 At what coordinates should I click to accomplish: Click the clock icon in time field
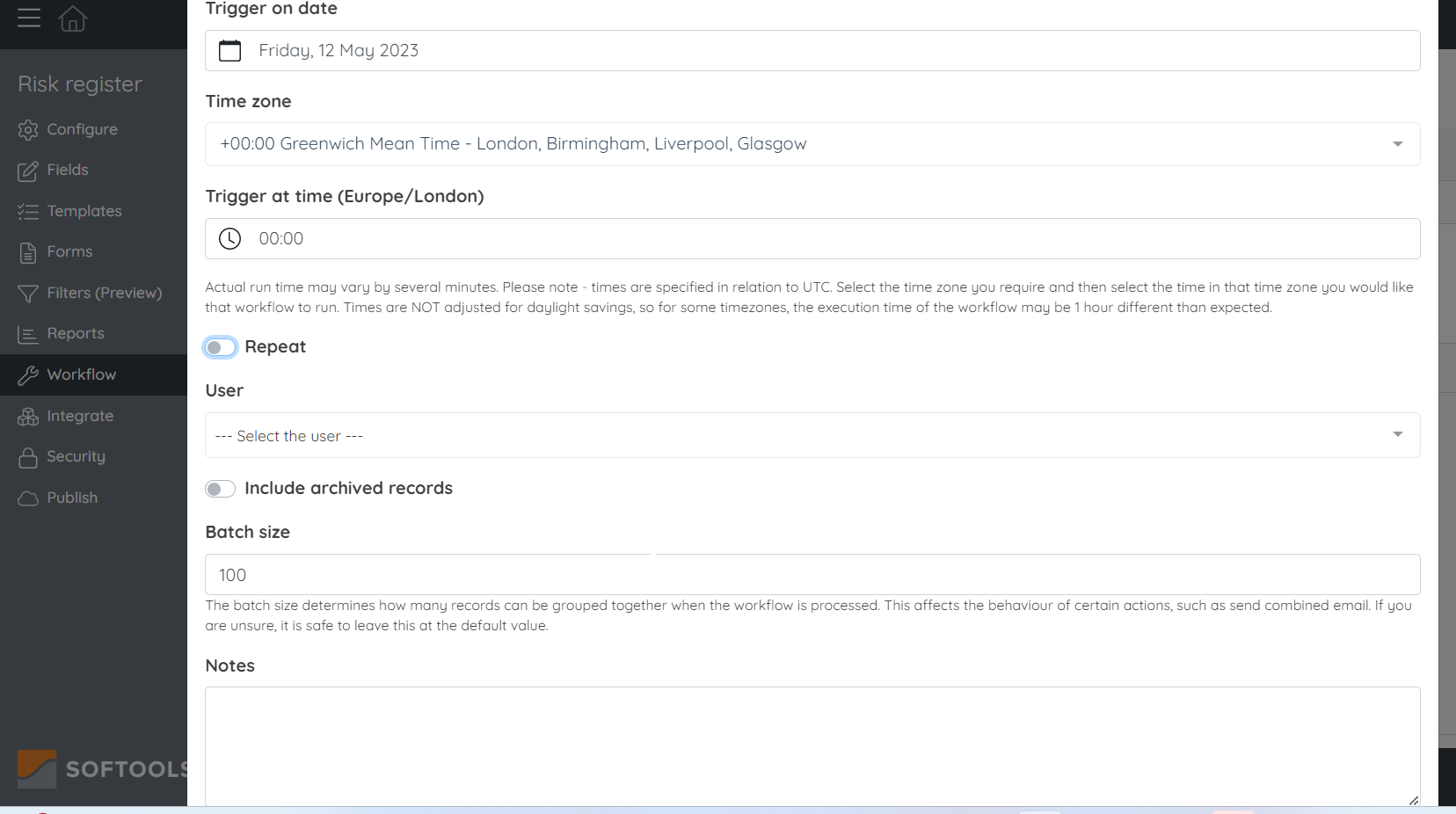pyautogui.click(x=229, y=239)
